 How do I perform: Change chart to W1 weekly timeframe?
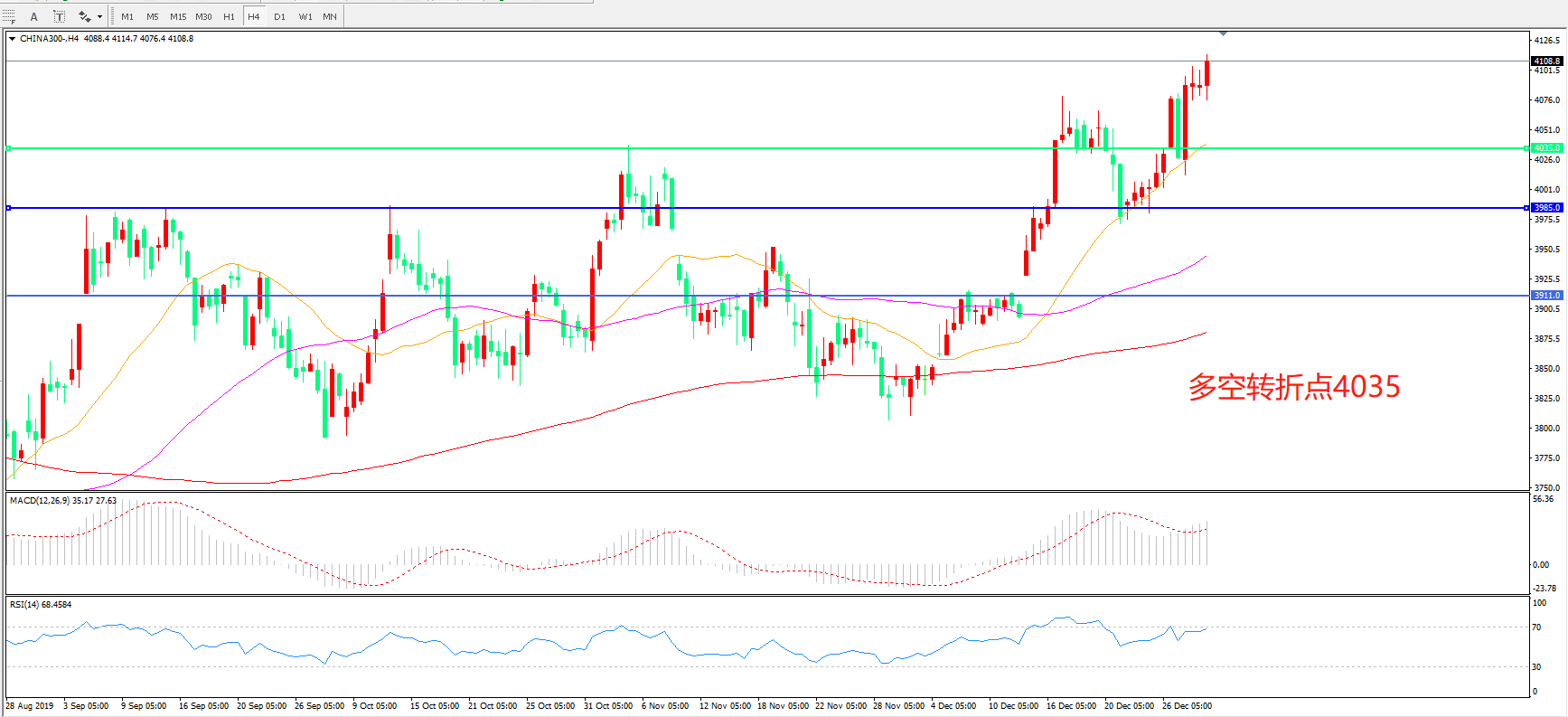pos(305,16)
